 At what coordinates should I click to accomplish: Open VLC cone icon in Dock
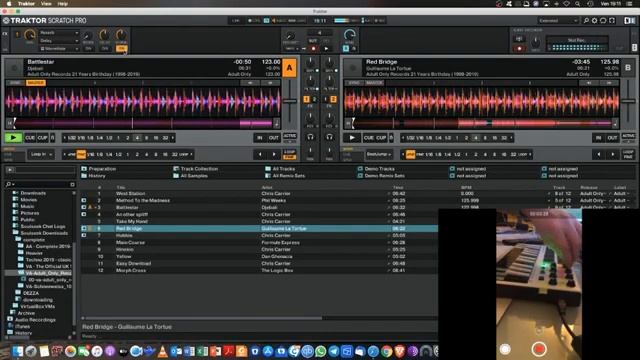[x=162, y=351]
